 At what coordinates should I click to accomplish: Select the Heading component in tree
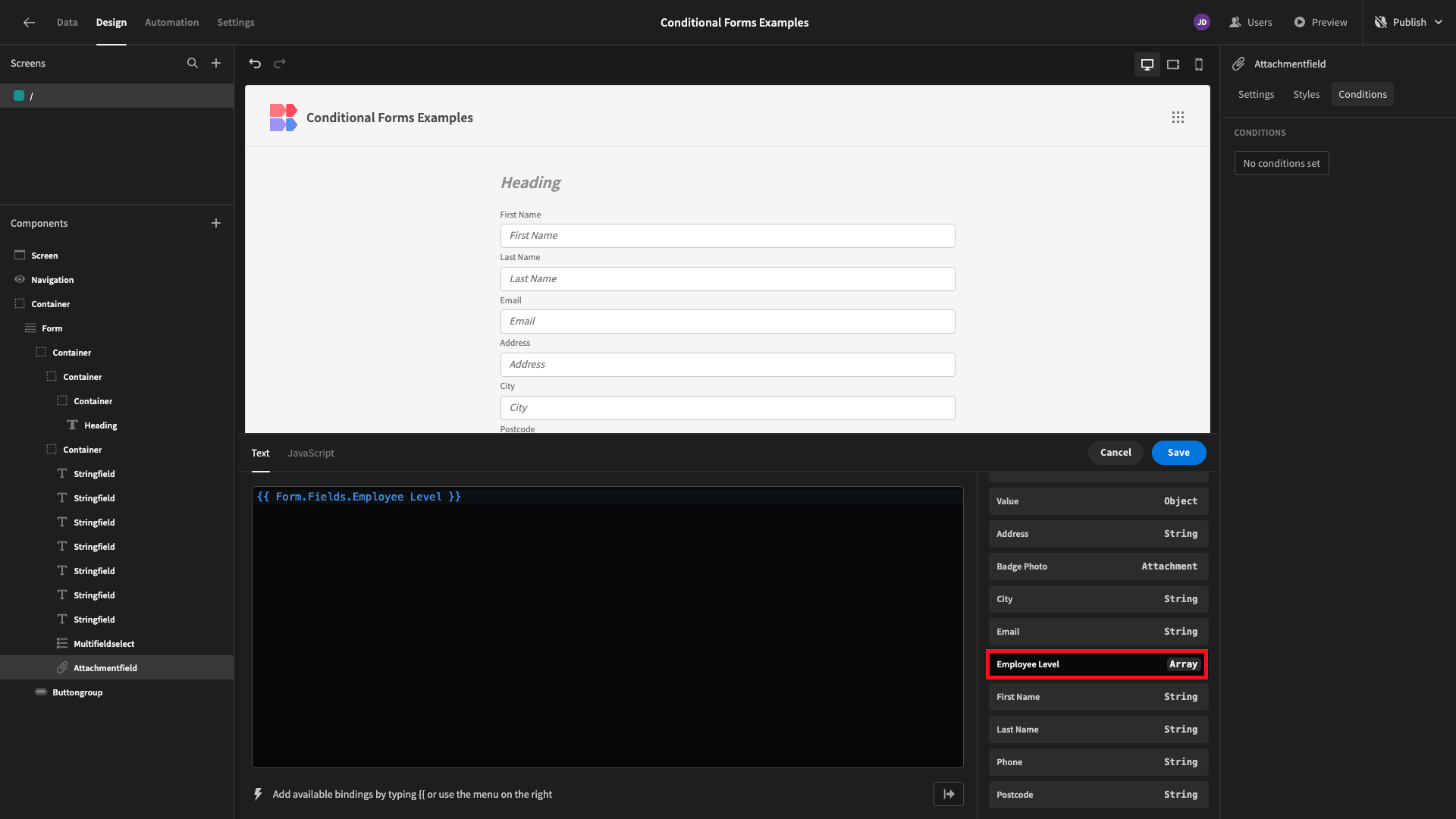pos(100,425)
